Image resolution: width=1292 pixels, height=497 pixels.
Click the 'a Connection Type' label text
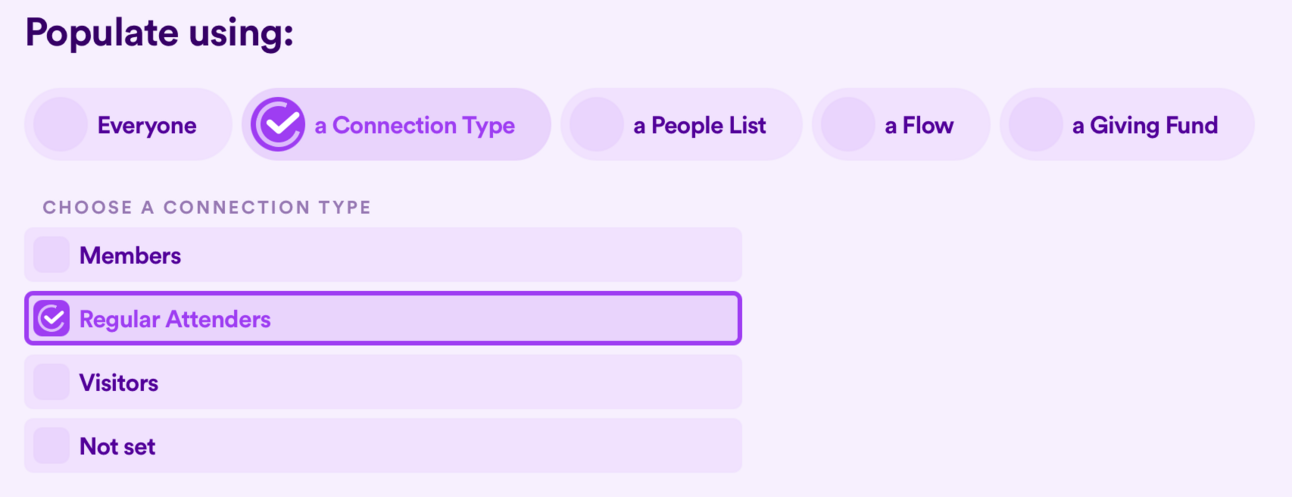coord(415,126)
